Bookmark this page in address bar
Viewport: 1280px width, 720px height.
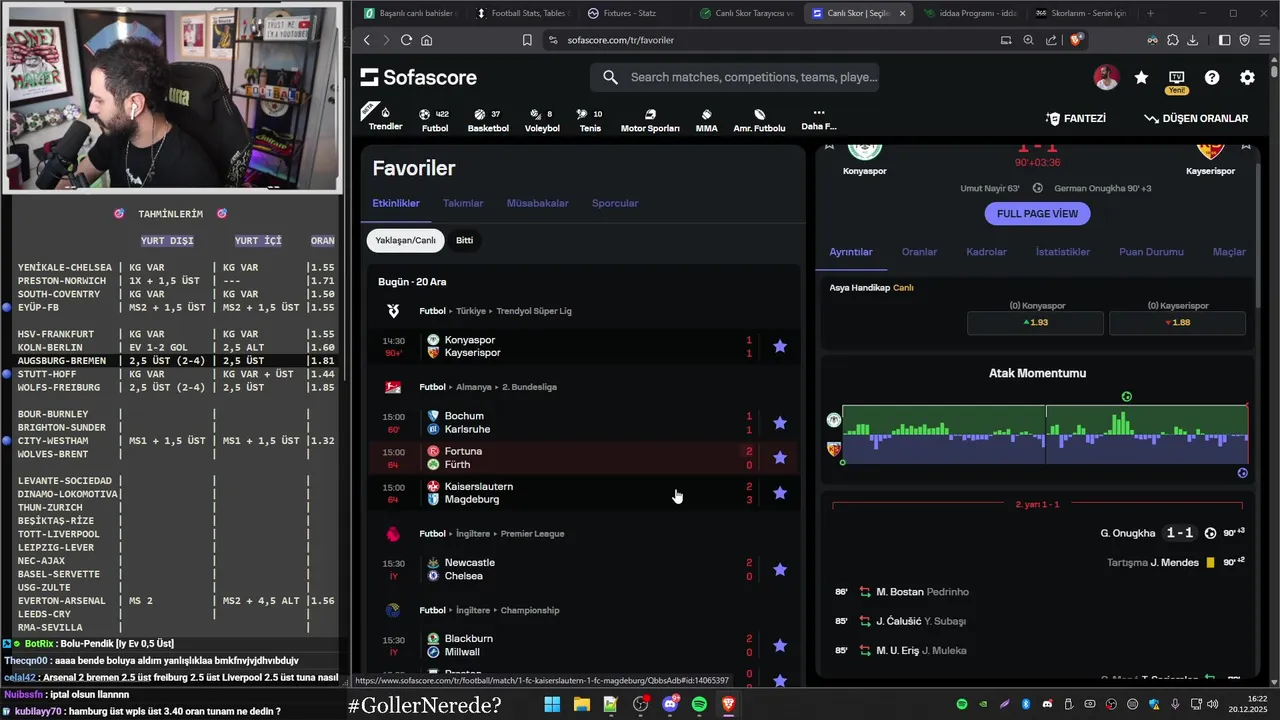[527, 40]
